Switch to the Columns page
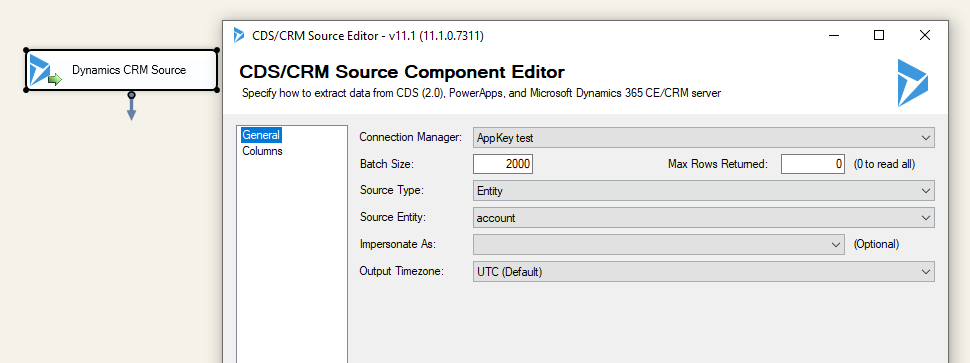 click(x=262, y=151)
